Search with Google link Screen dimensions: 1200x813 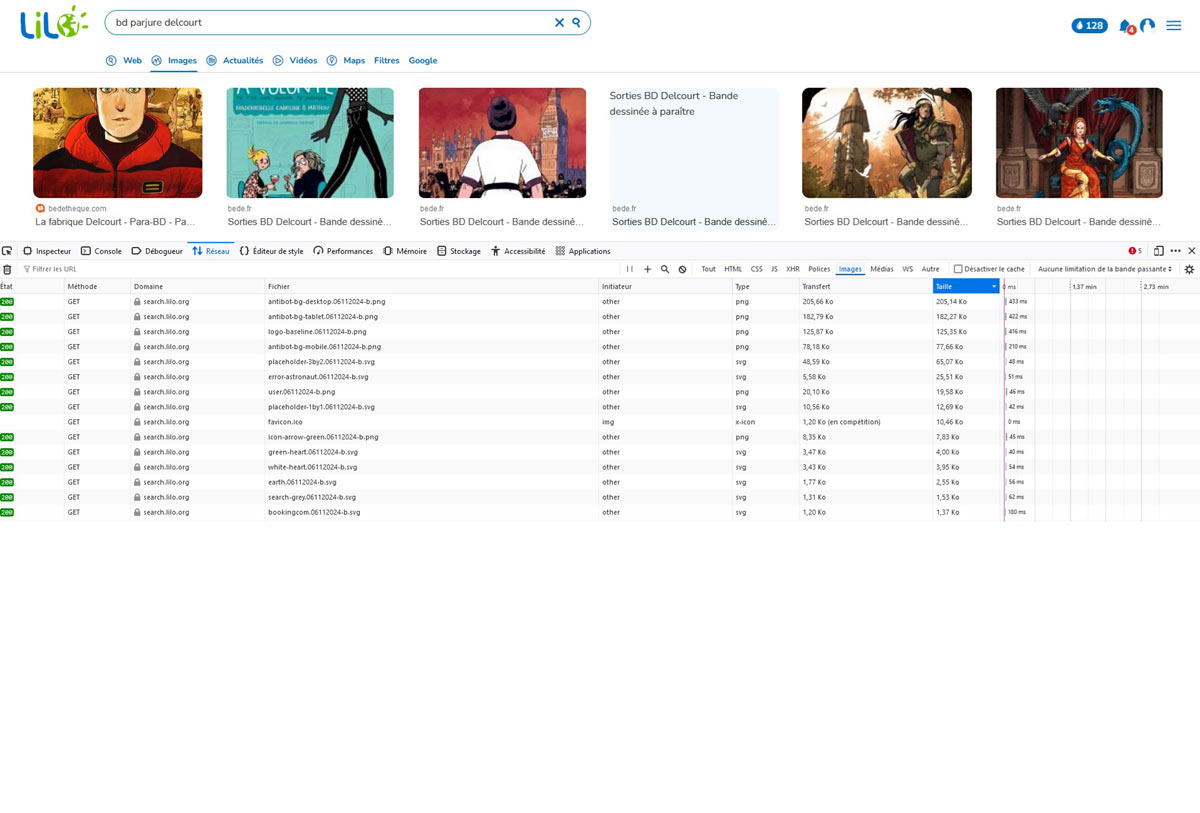423,61
